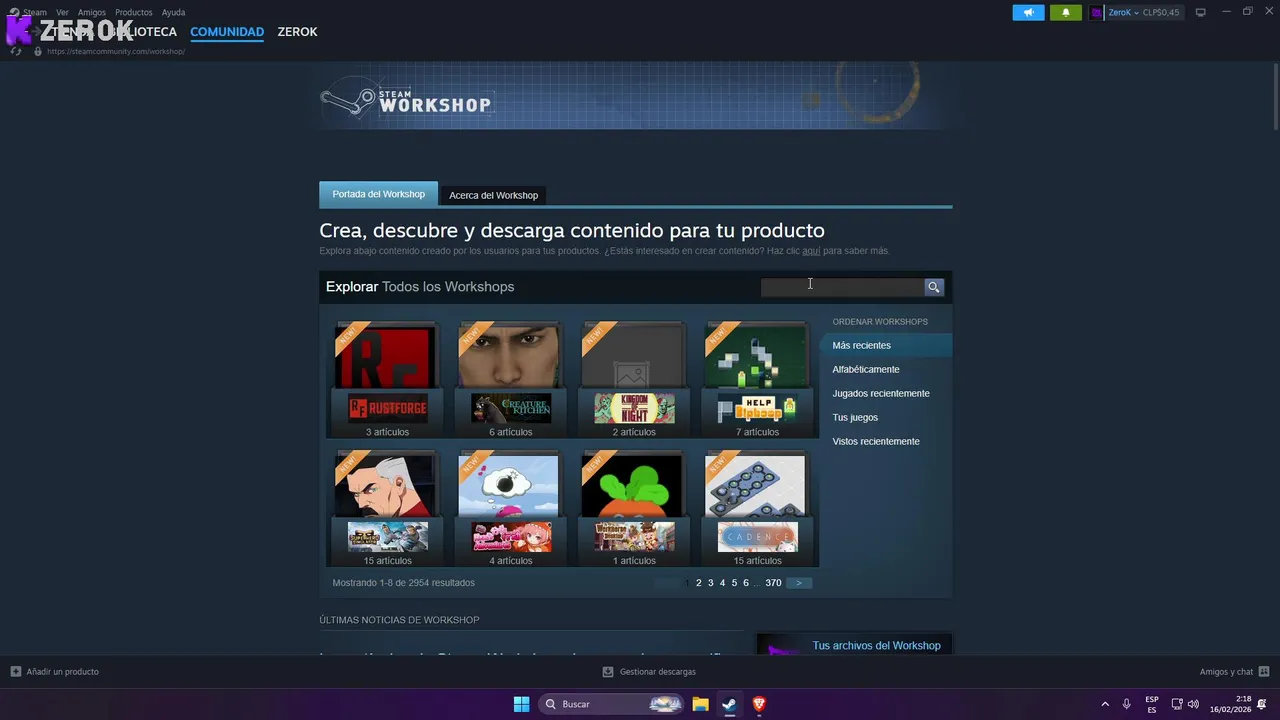Click the padlock icon beside the URL

coord(38,51)
